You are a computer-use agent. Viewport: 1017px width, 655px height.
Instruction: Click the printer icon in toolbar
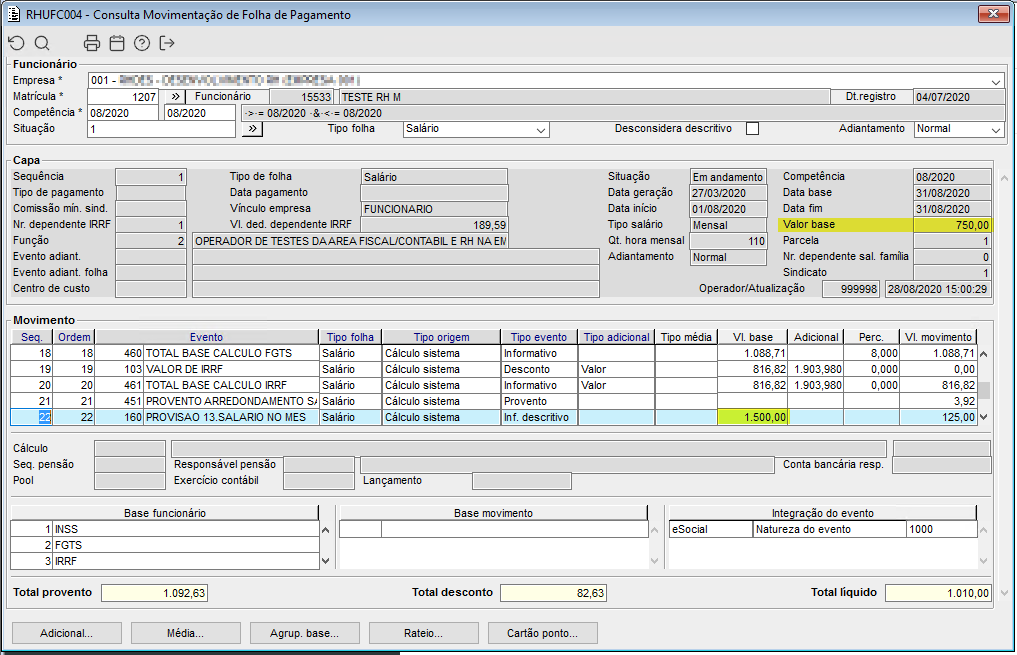(92, 43)
